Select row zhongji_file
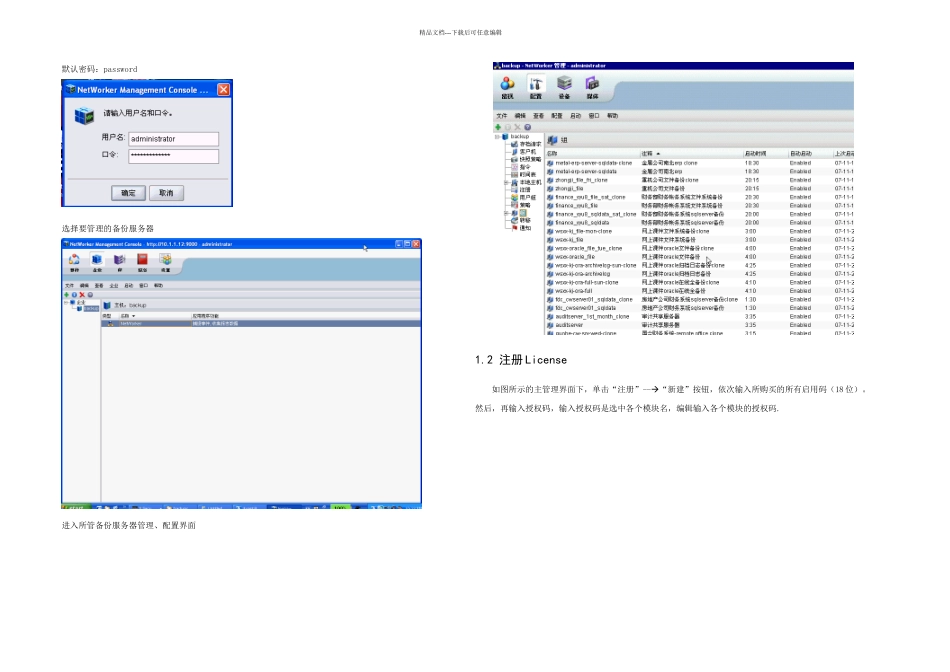Viewport: 950px width, 672px height. [700, 188]
